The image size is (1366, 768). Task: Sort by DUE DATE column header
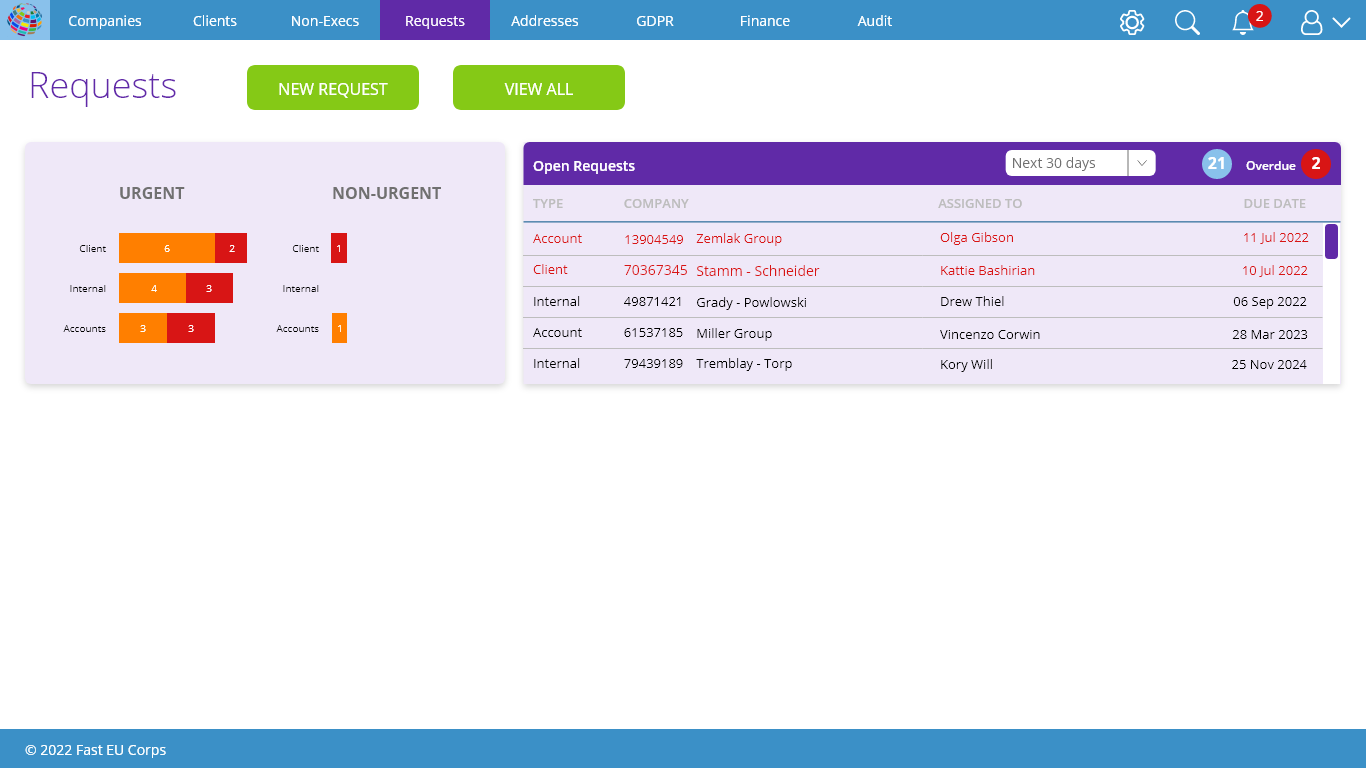coord(1275,203)
